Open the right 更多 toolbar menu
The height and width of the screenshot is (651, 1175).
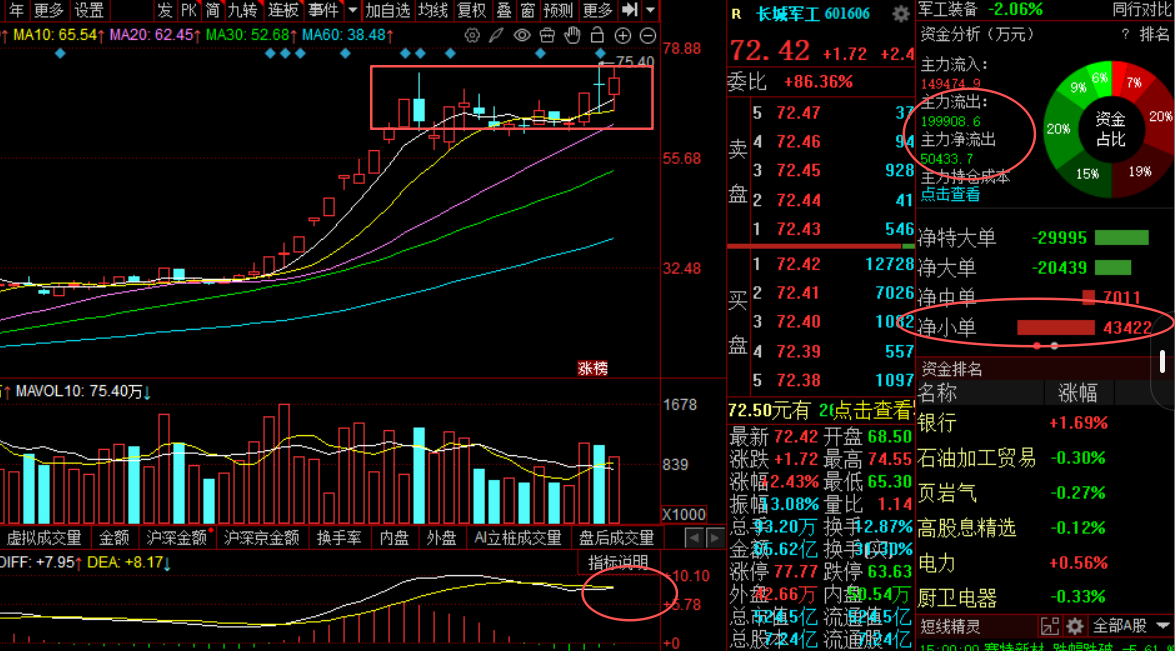[x=598, y=10]
